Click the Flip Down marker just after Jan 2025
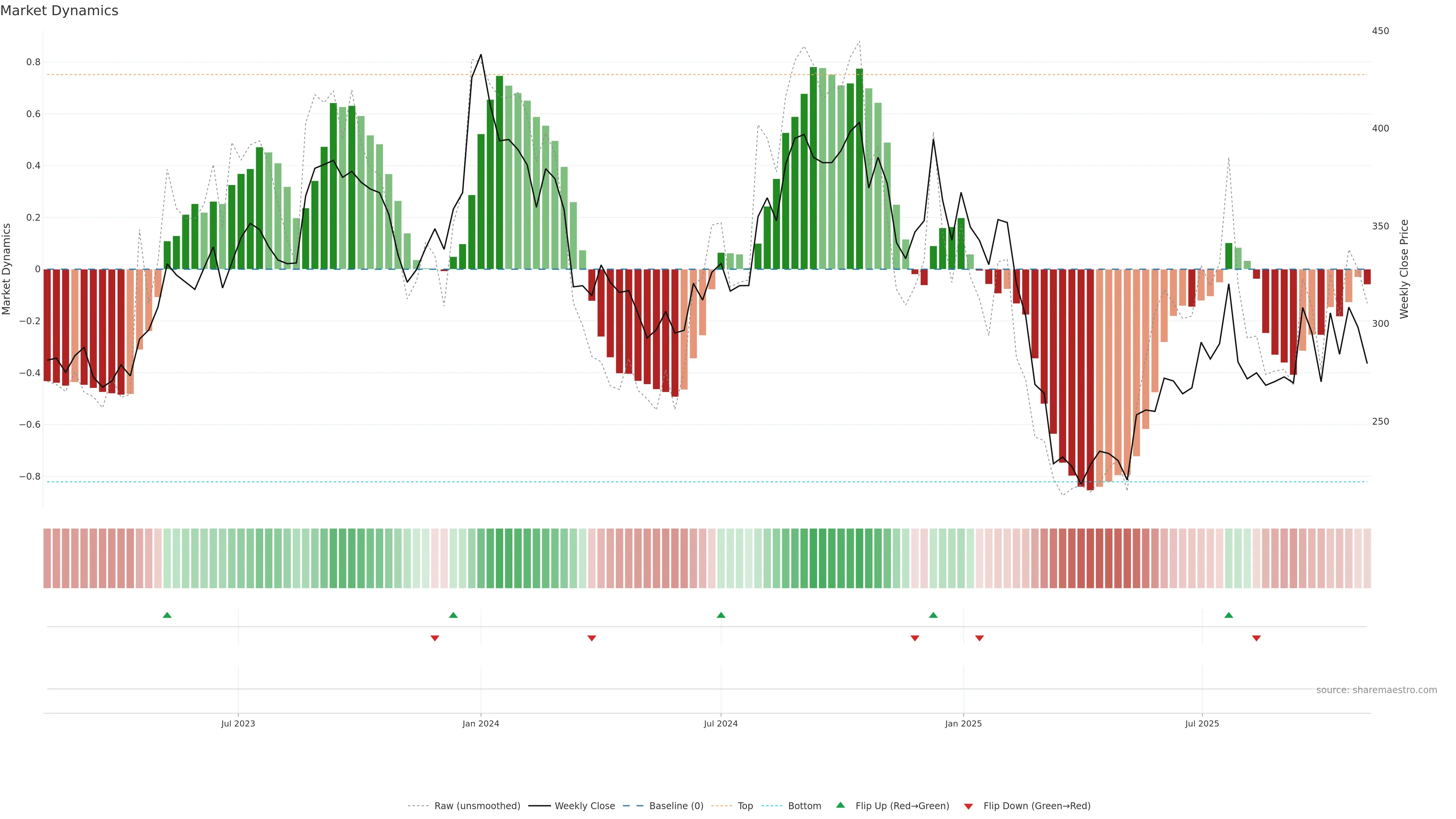Screen dimensions: 1456x819 click(979, 638)
